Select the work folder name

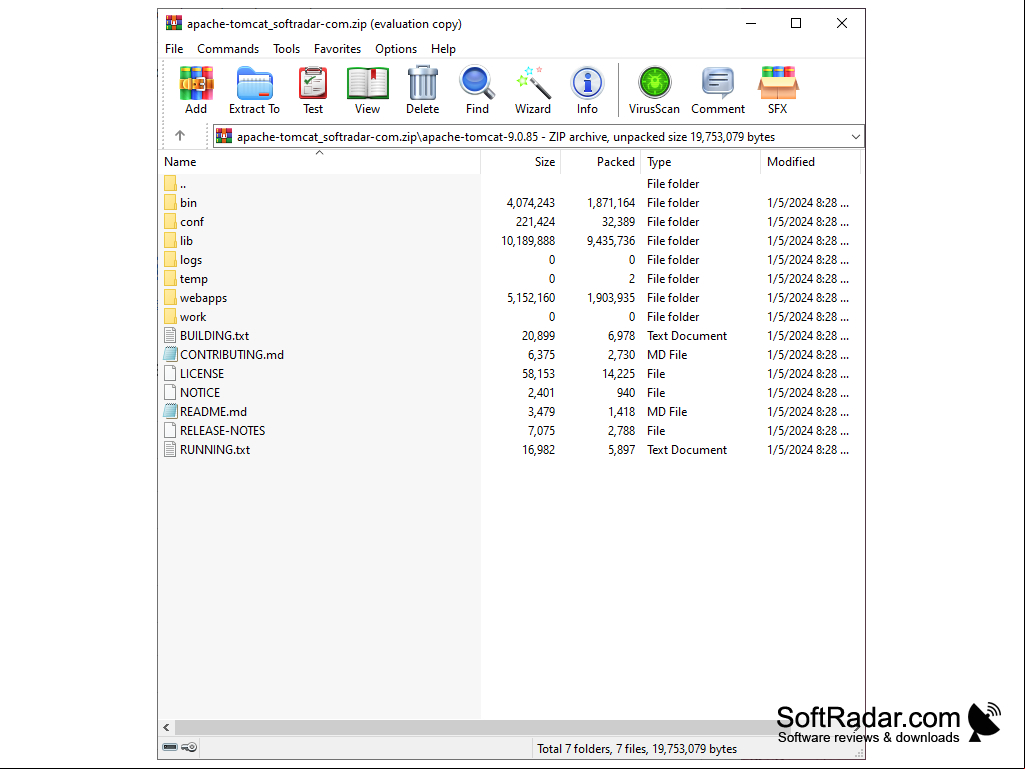click(193, 316)
